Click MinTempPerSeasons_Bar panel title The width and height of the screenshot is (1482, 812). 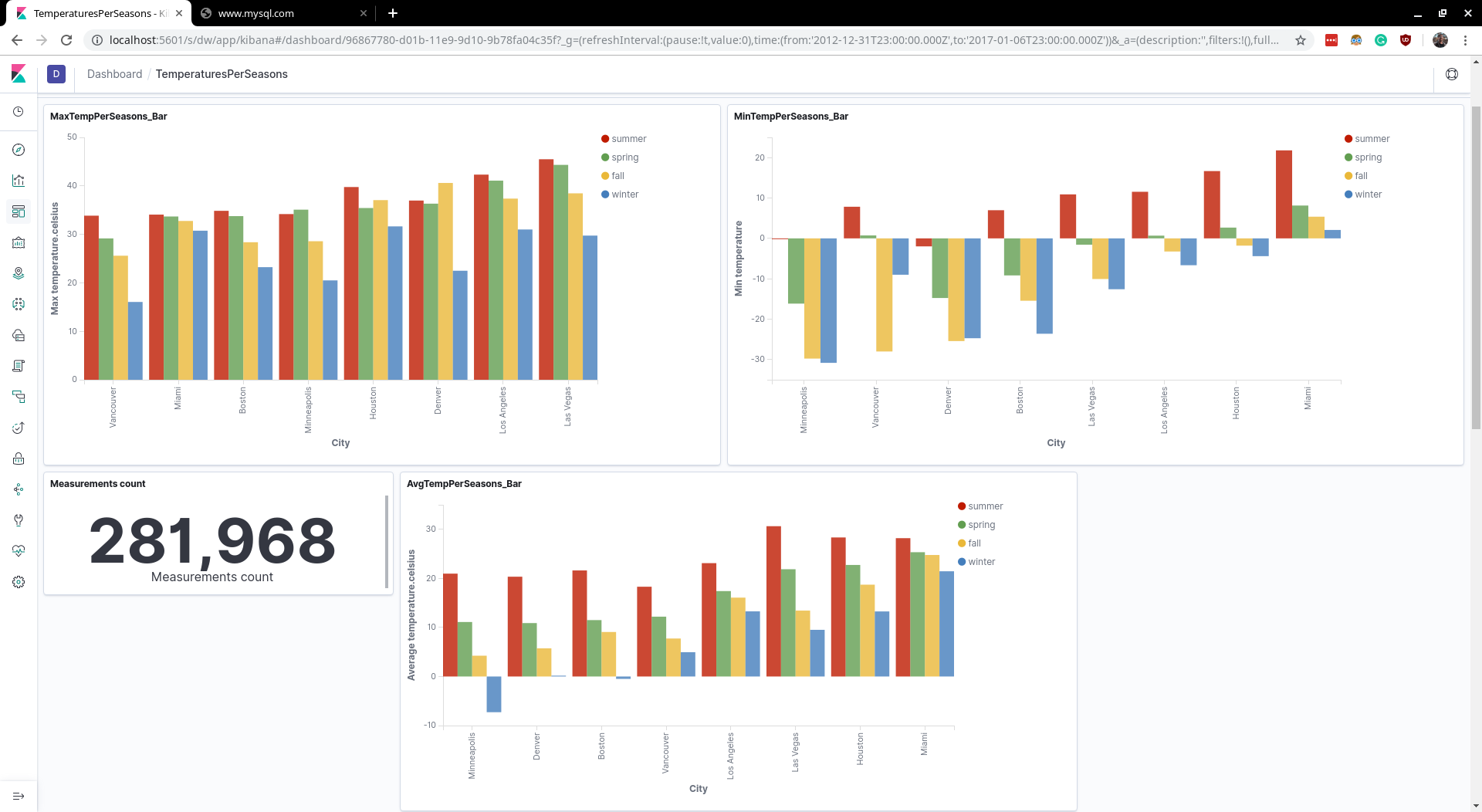coord(791,117)
